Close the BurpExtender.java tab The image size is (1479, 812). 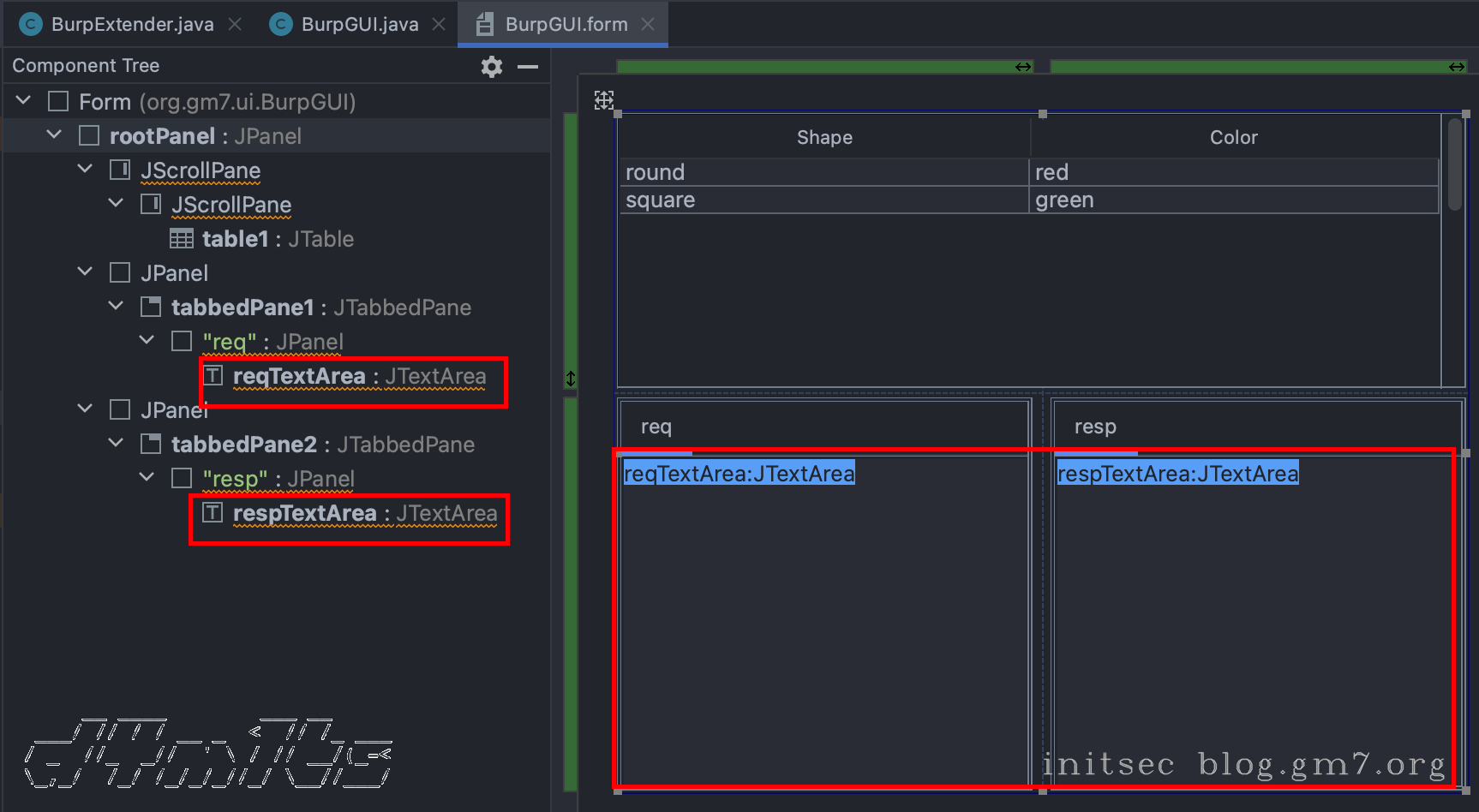tap(235, 25)
